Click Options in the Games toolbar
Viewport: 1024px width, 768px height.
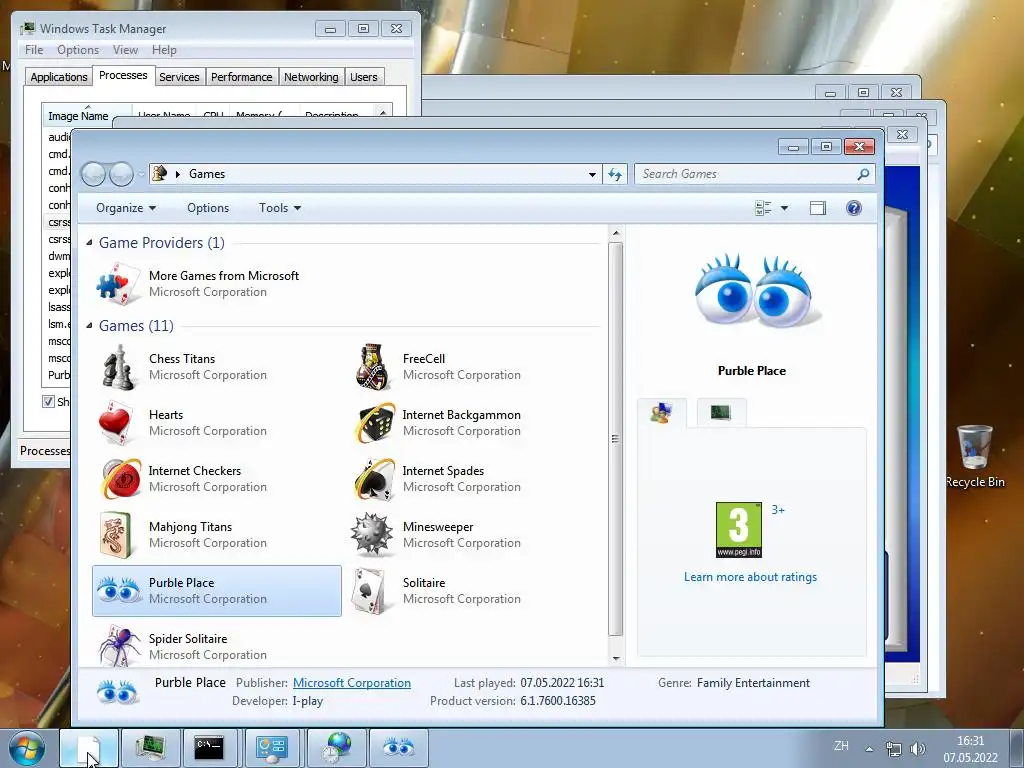[208, 208]
